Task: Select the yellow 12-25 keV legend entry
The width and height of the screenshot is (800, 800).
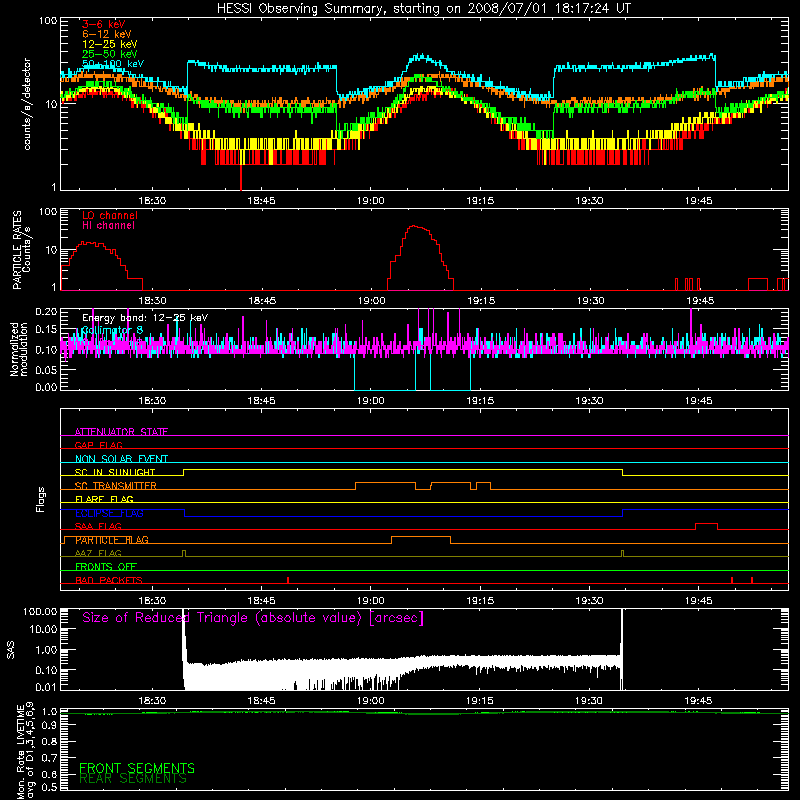Action: point(110,44)
